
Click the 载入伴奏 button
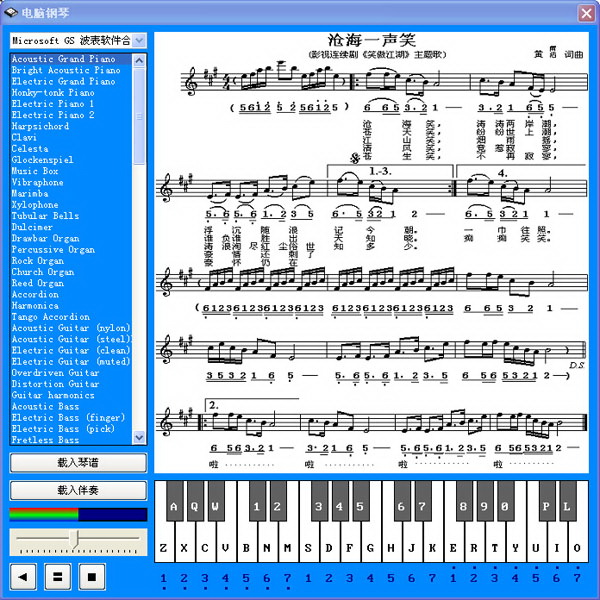click(78, 490)
